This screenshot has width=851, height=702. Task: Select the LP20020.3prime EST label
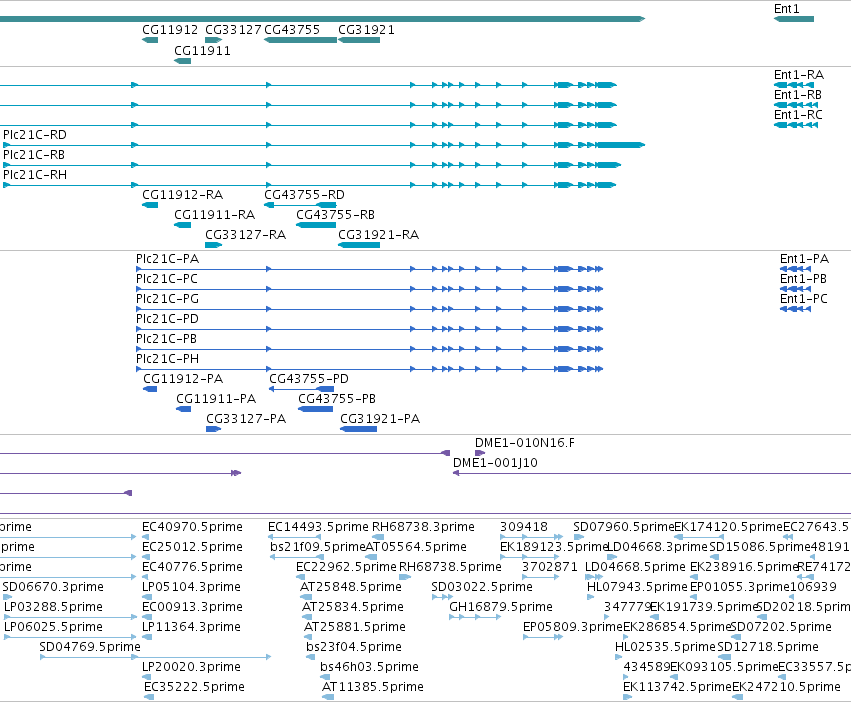(x=191, y=667)
